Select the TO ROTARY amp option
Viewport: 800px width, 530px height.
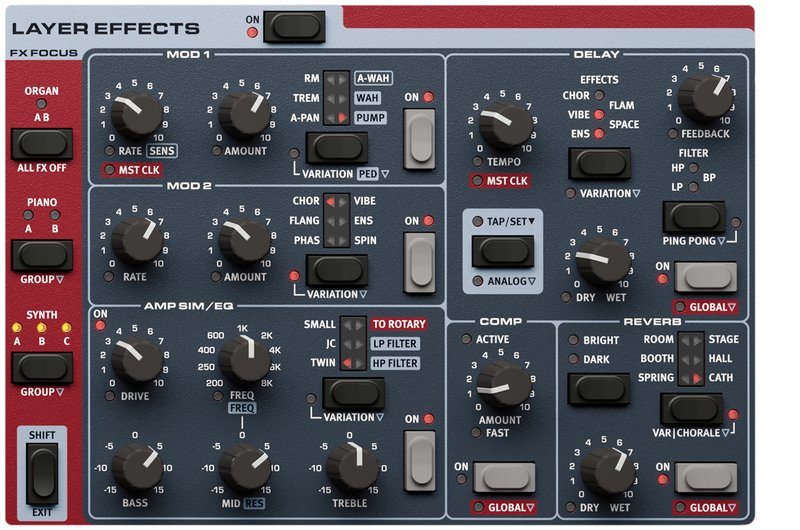(399, 324)
